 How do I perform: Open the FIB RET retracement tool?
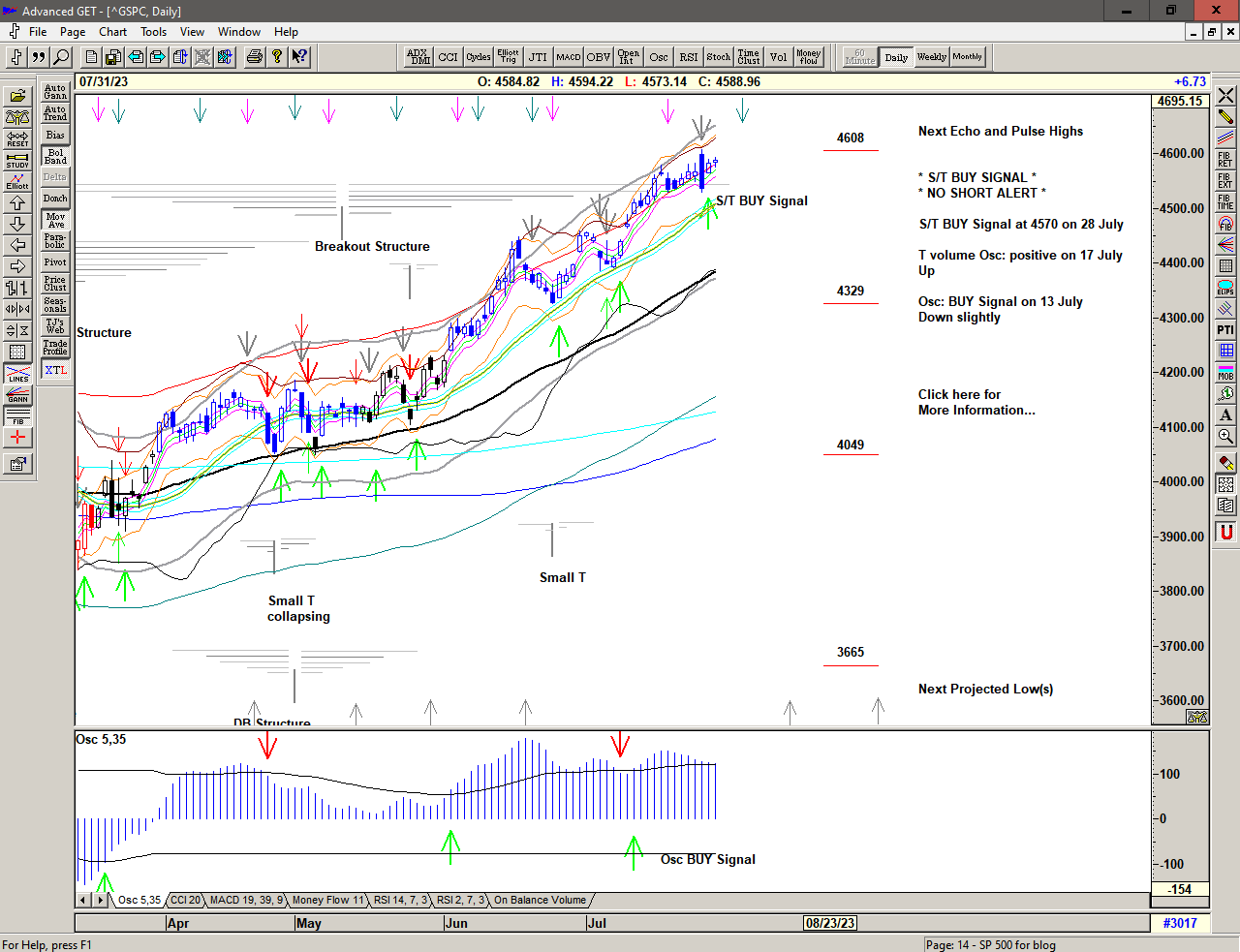point(1225,159)
